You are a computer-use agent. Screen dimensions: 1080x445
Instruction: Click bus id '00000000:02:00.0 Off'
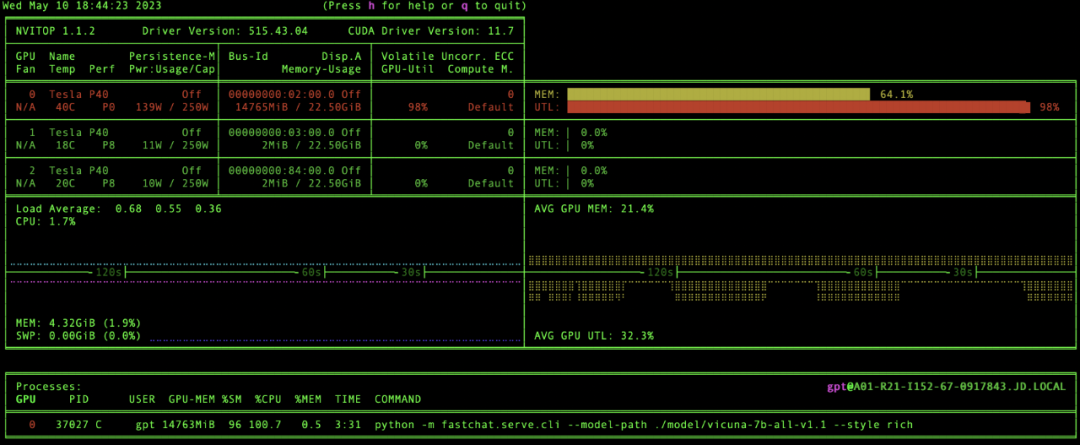[x=295, y=94]
